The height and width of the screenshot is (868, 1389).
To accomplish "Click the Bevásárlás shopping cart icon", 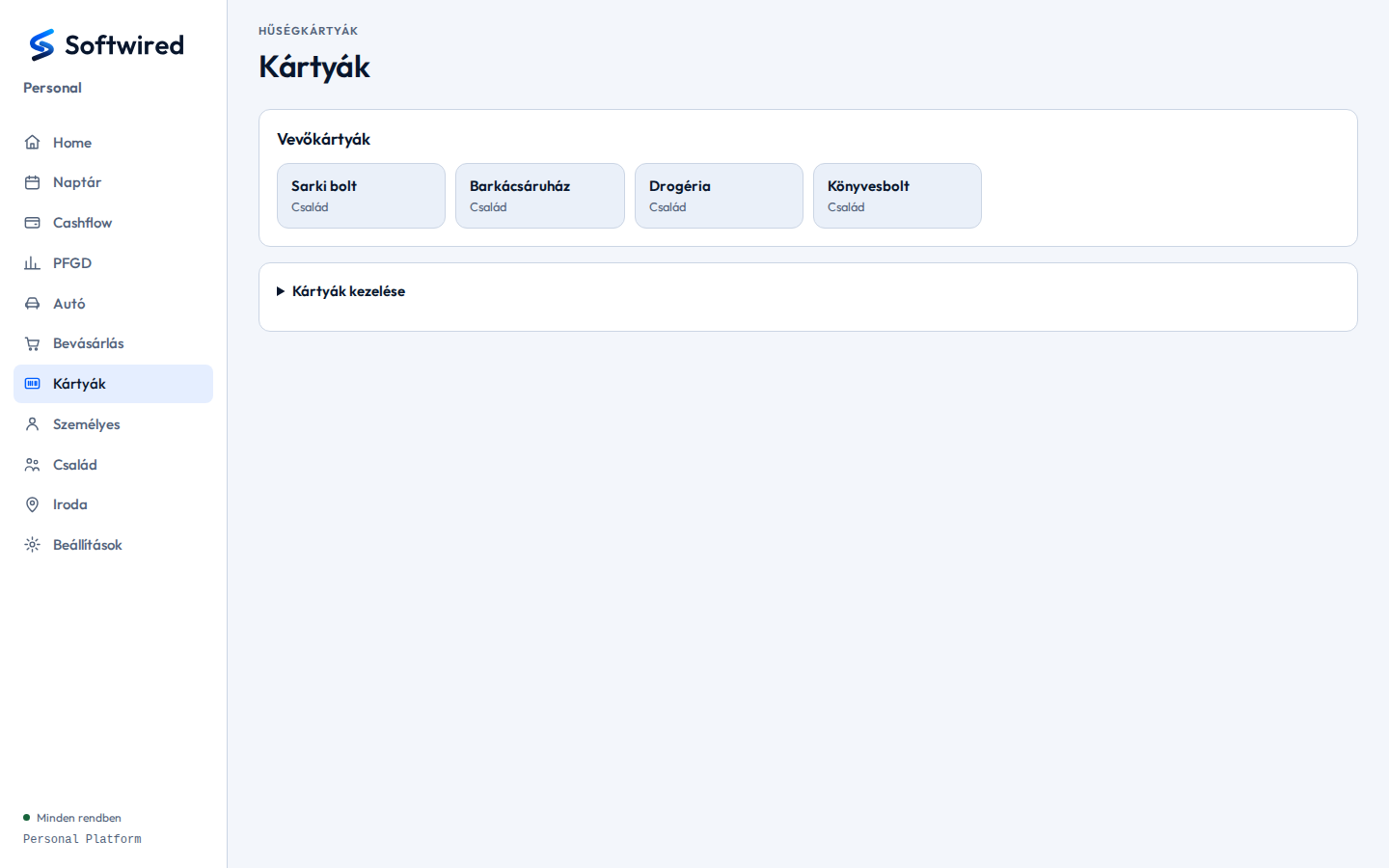I will click(x=32, y=343).
